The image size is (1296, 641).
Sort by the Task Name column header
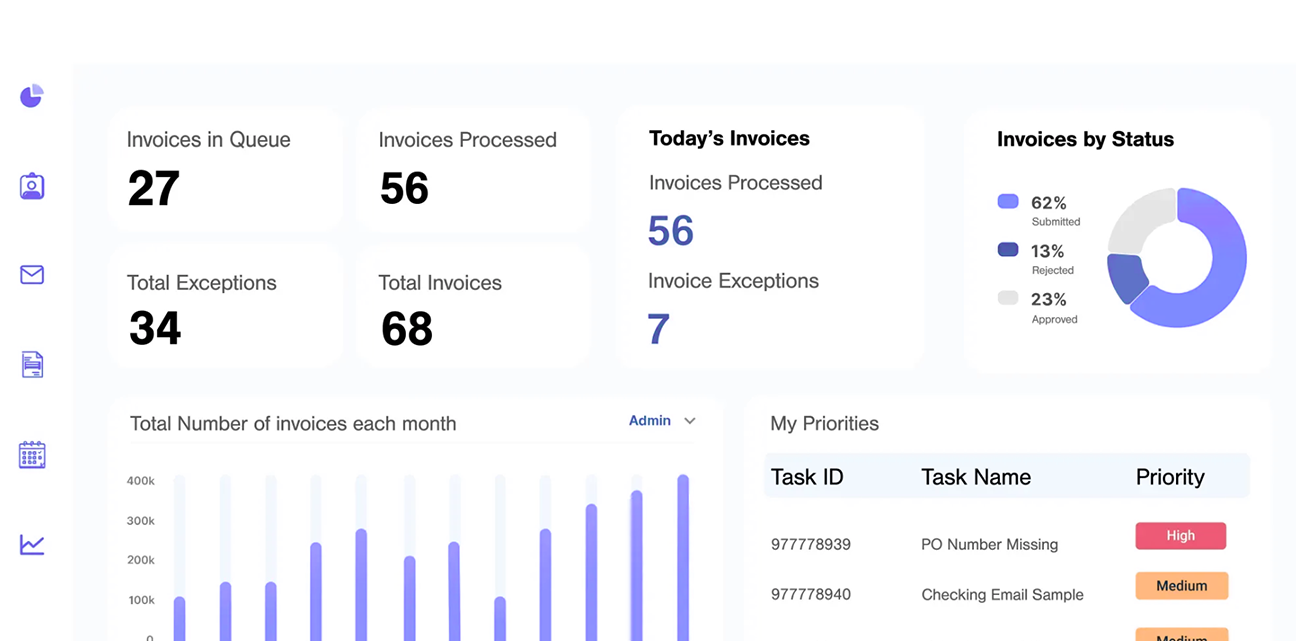coord(975,477)
